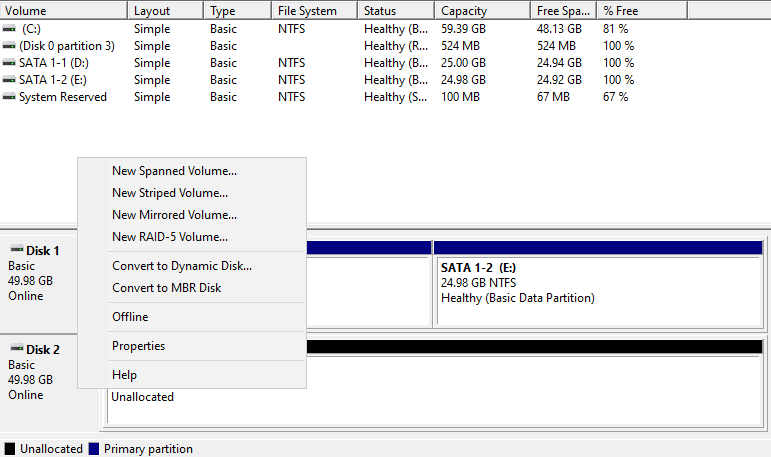
Task: Sort by the Status column header
Action: pos(396,10)
